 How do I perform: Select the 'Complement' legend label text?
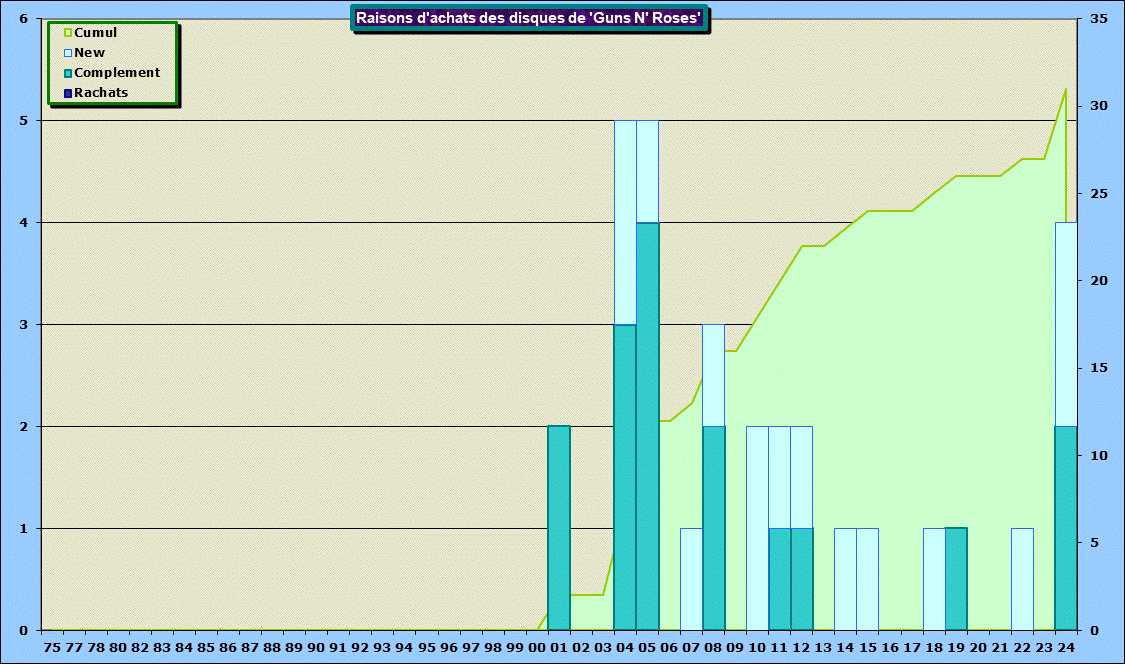(117, 73)
